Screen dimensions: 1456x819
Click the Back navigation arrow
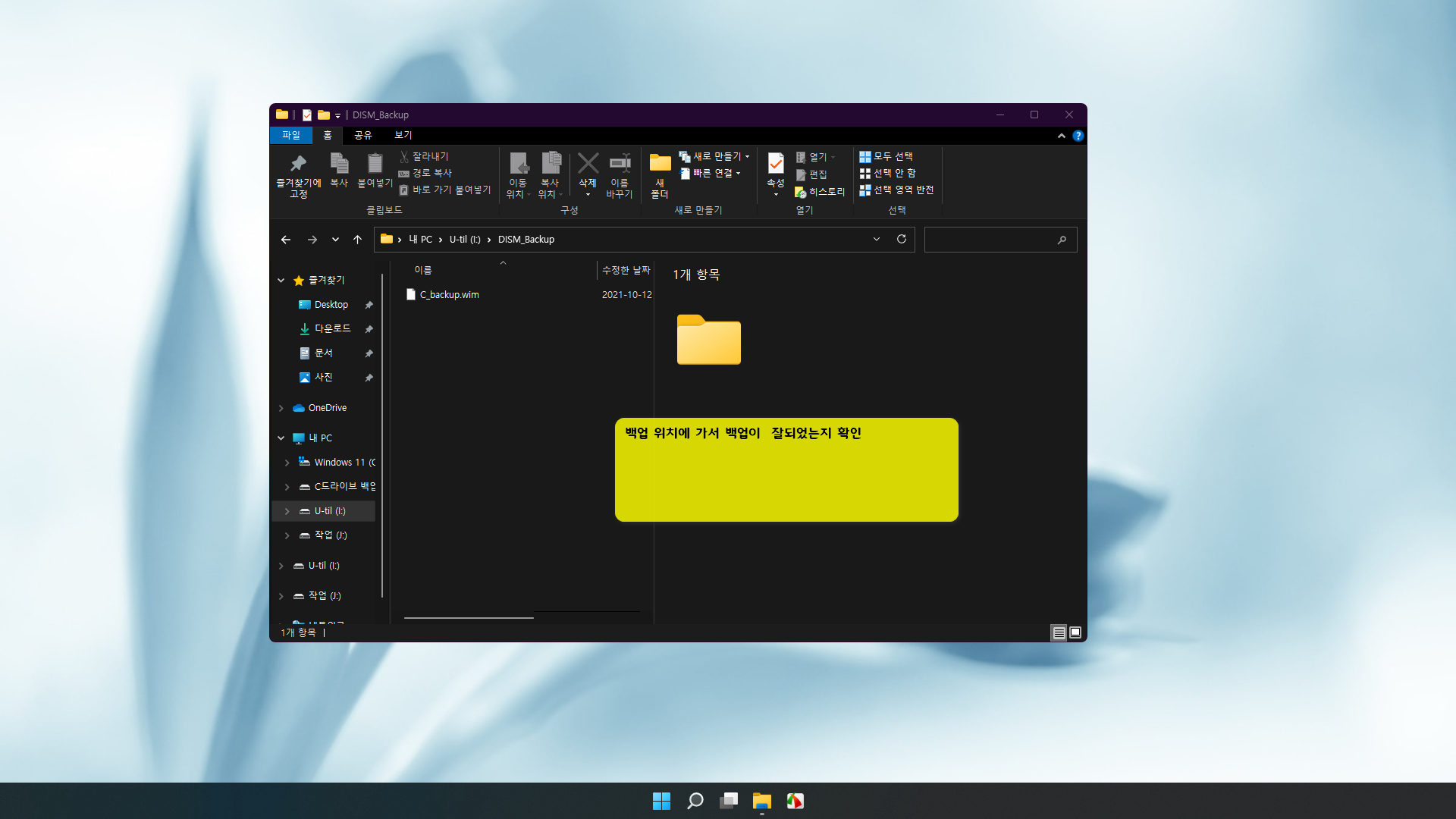[x=286, y=240]
